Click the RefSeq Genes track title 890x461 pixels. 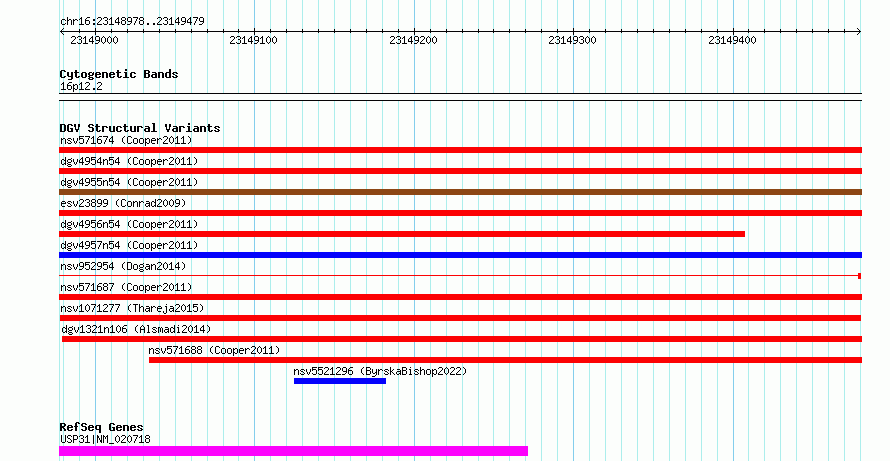pos(101,427)
